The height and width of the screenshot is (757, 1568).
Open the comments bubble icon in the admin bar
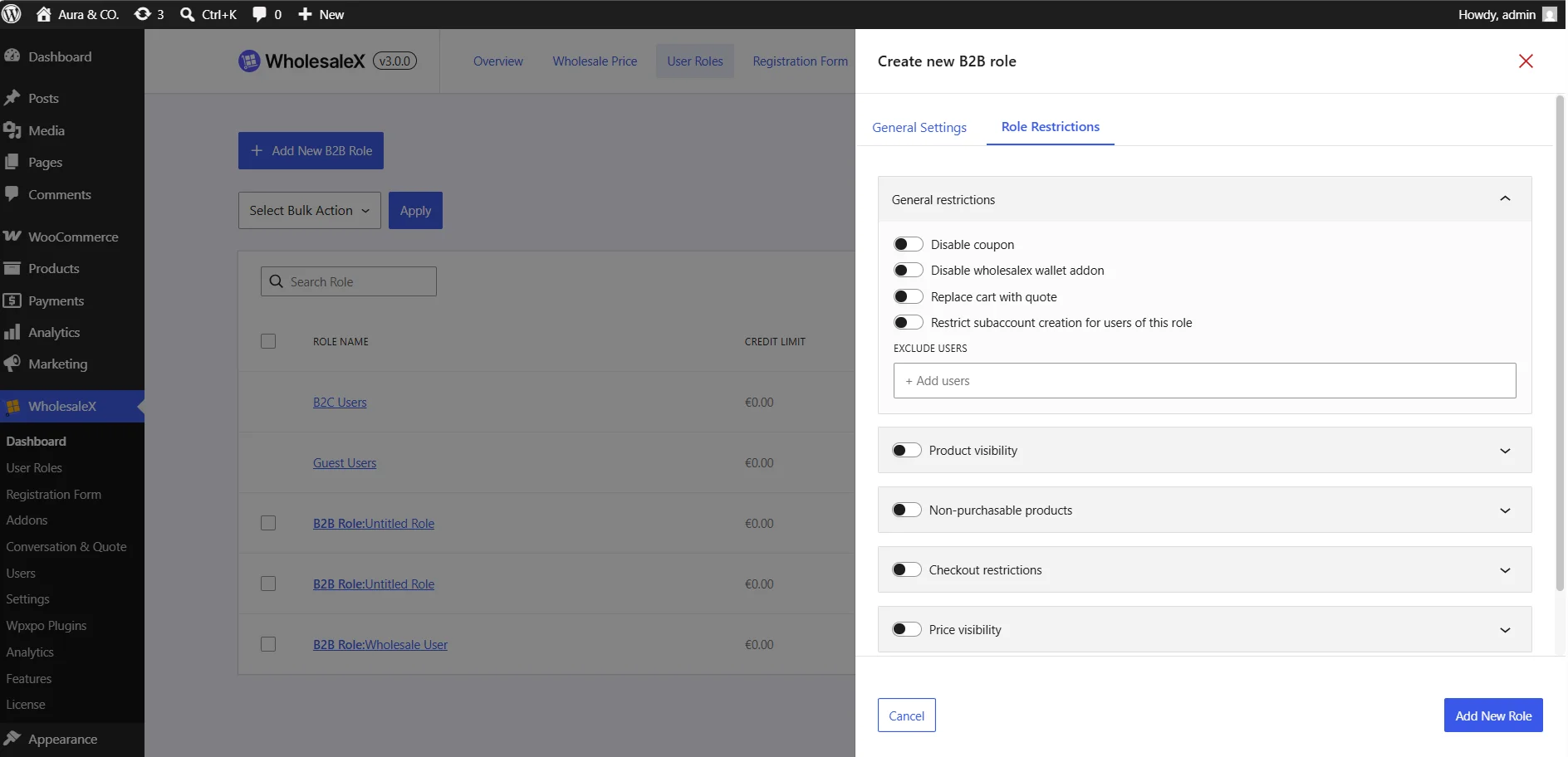(260, 14)
